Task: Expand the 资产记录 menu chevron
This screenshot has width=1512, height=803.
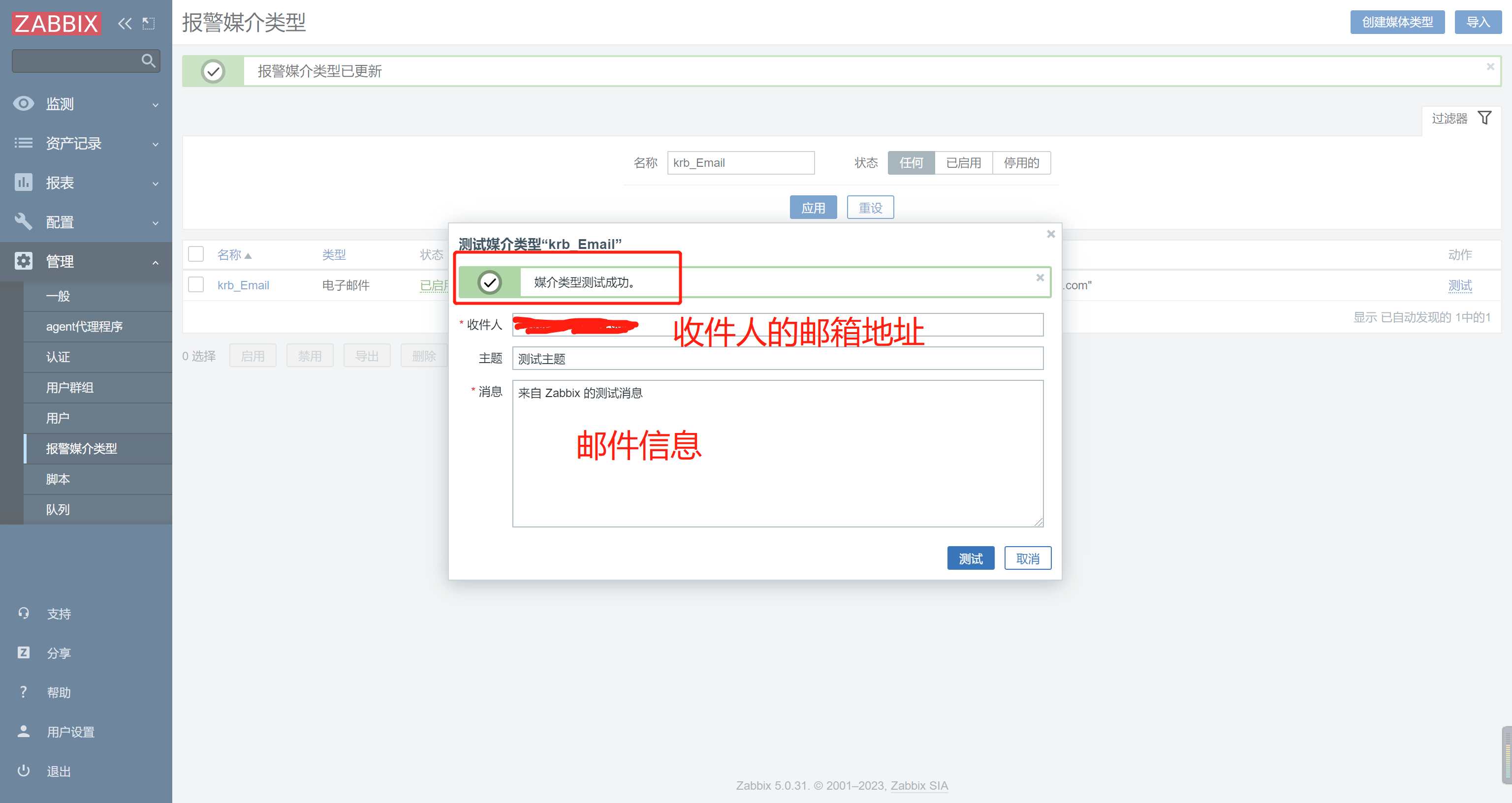Action: [156, 144]
